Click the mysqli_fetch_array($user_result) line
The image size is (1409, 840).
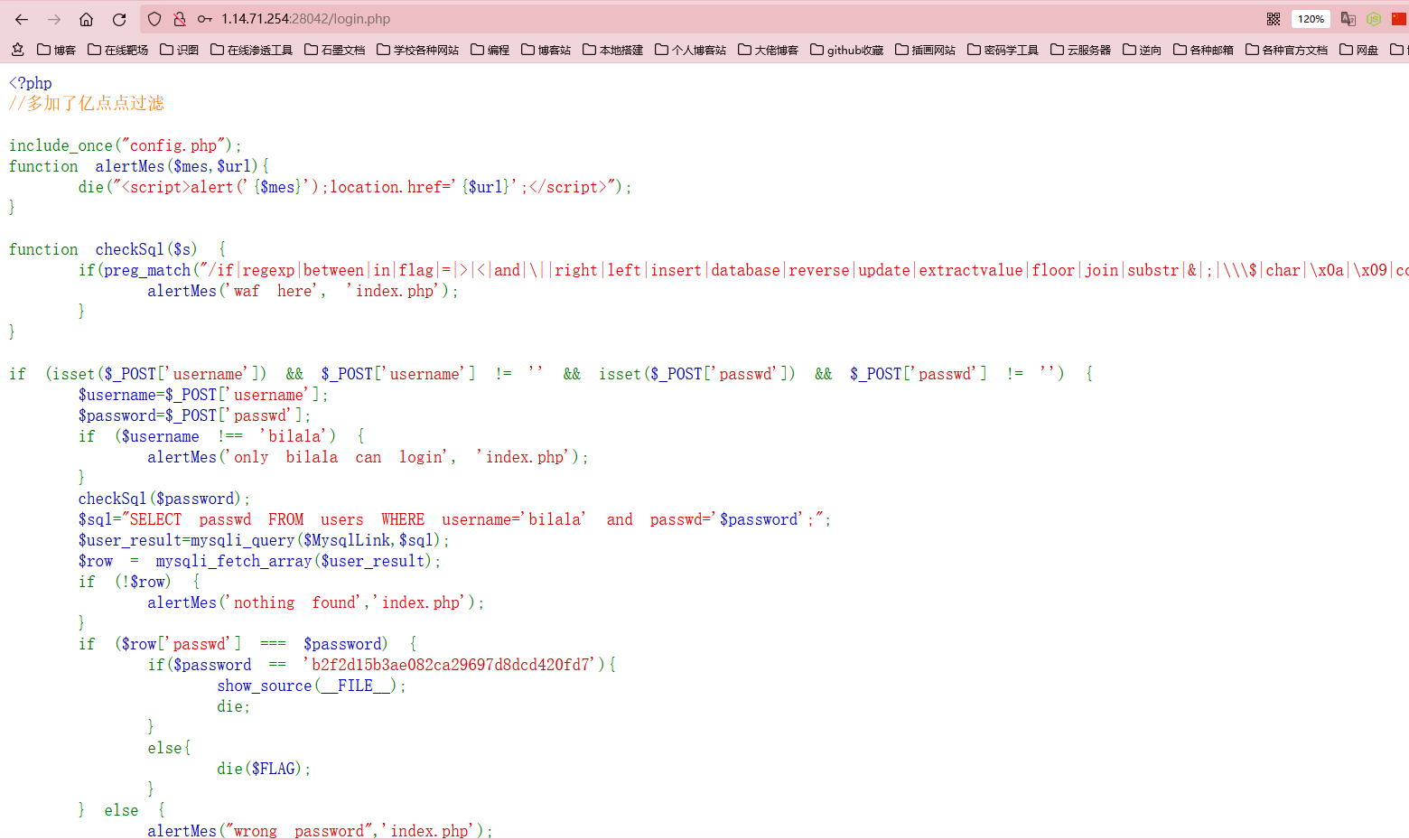[x=260, y=561]
